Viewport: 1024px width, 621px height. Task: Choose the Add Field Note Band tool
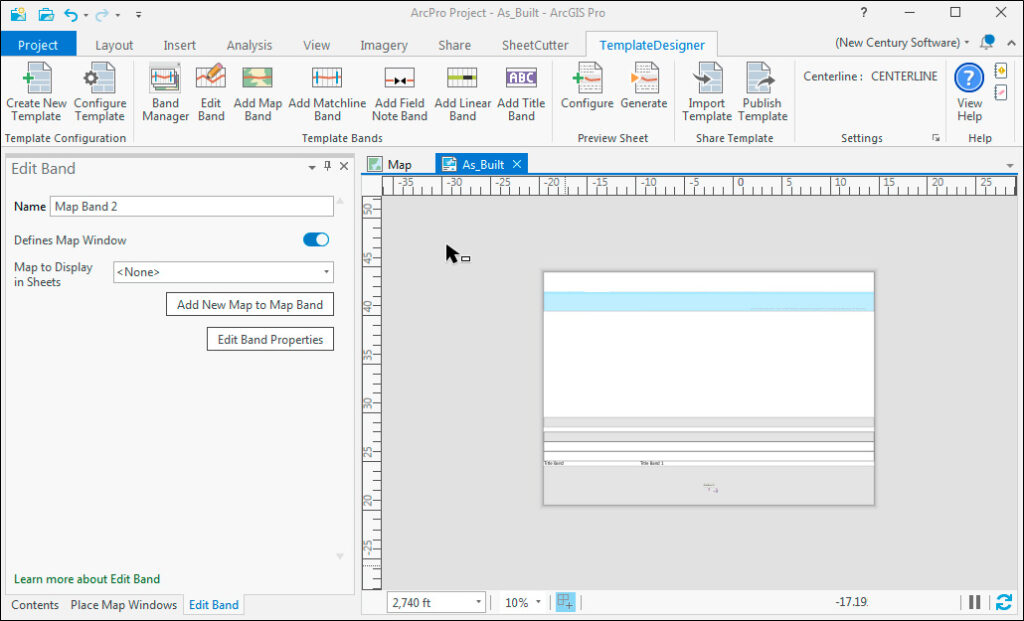[399, 79]
